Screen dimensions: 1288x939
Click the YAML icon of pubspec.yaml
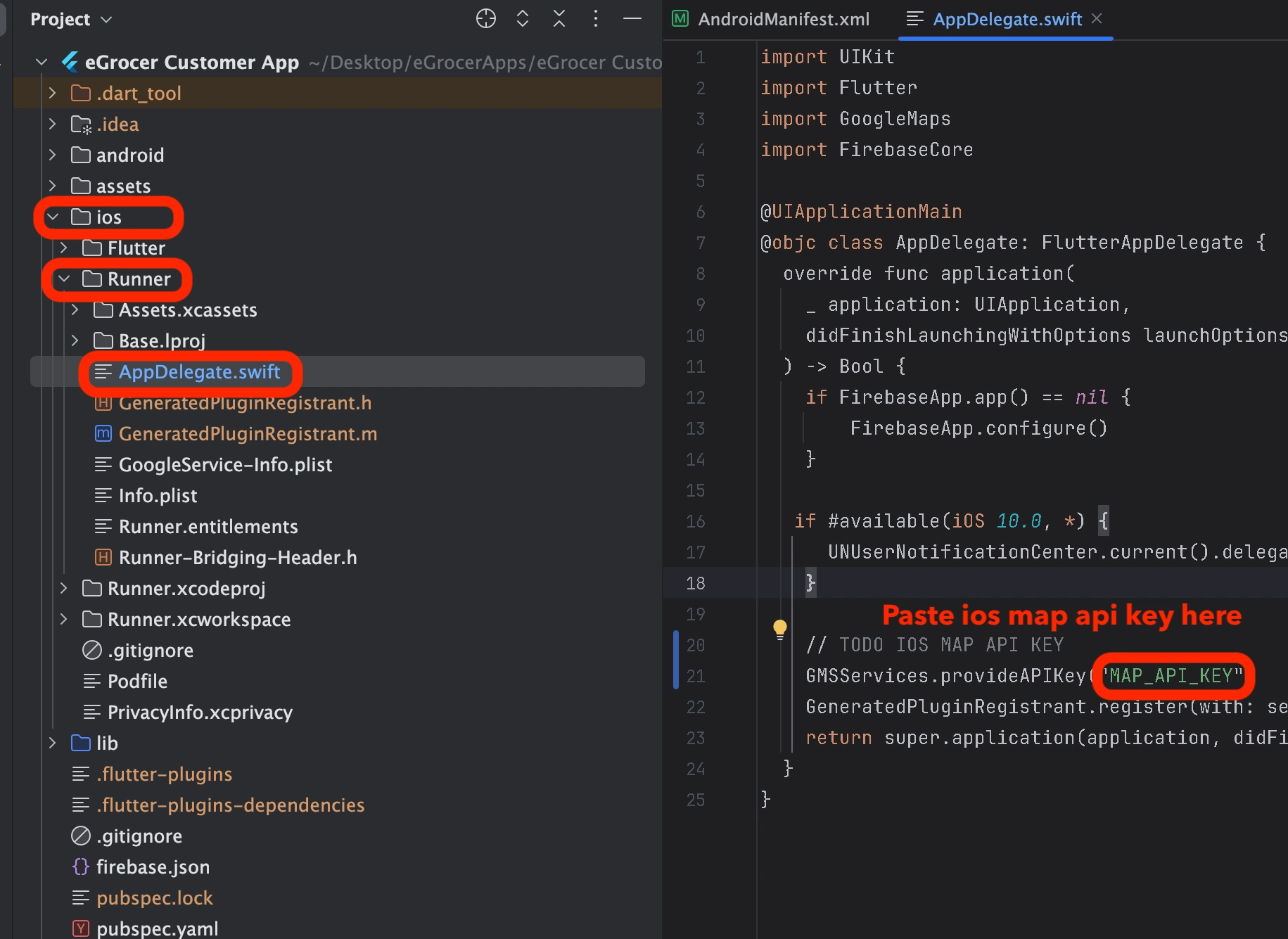coord(81,928)
